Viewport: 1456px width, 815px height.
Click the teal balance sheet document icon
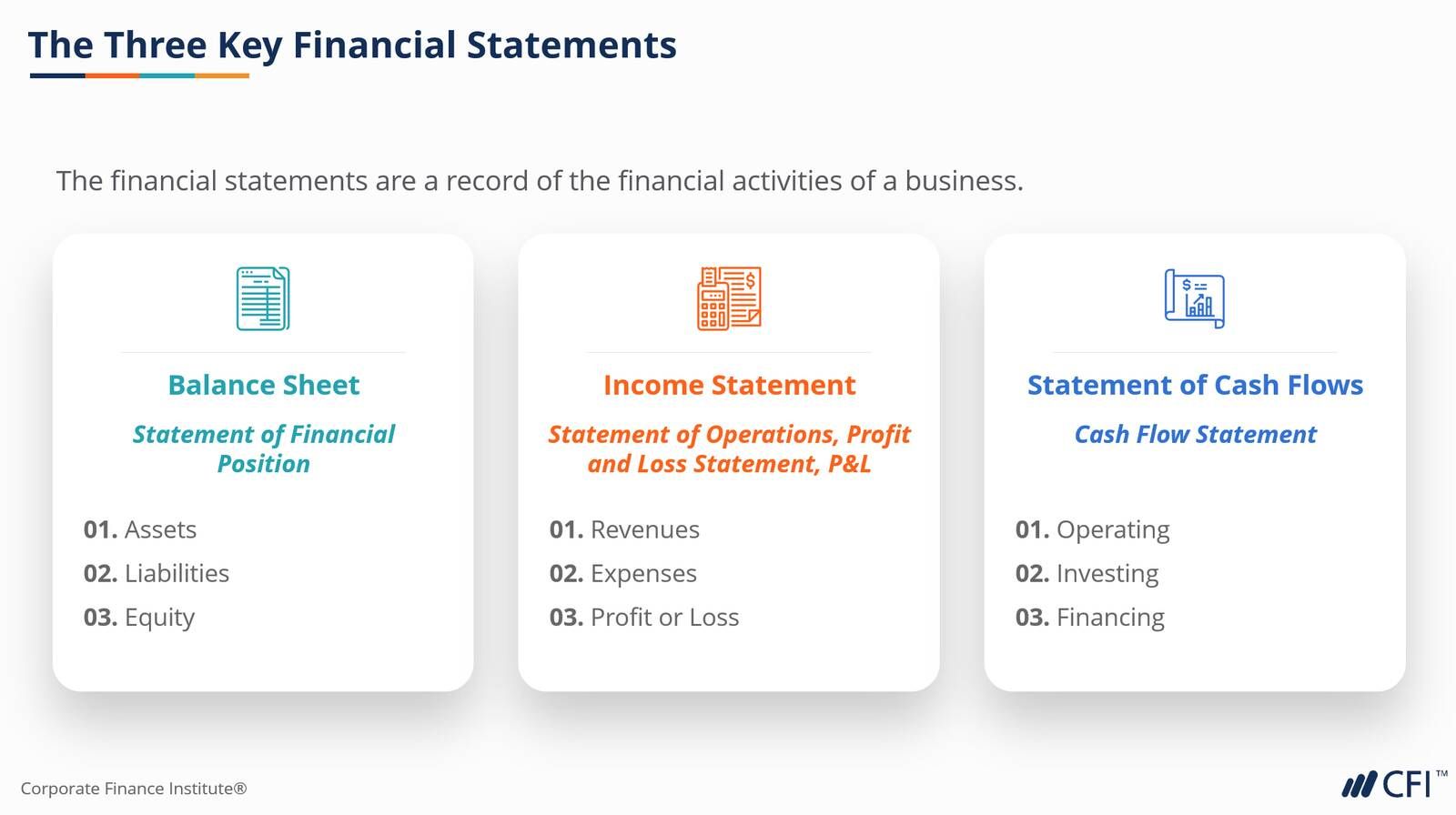(263, 298)
